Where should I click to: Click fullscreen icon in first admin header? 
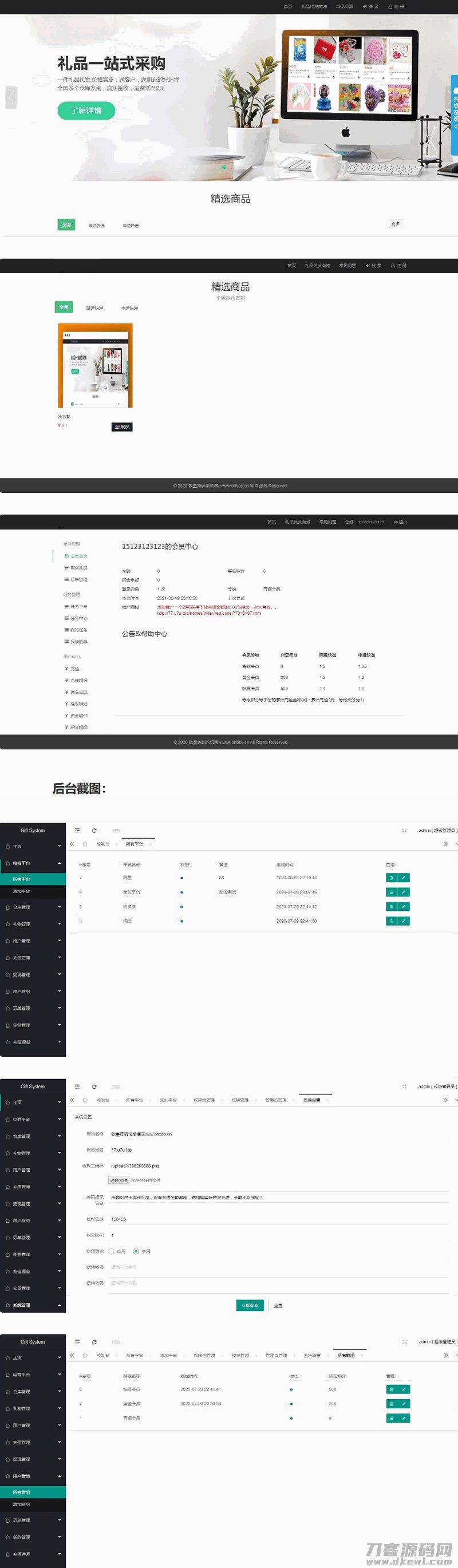click(404, 830)
